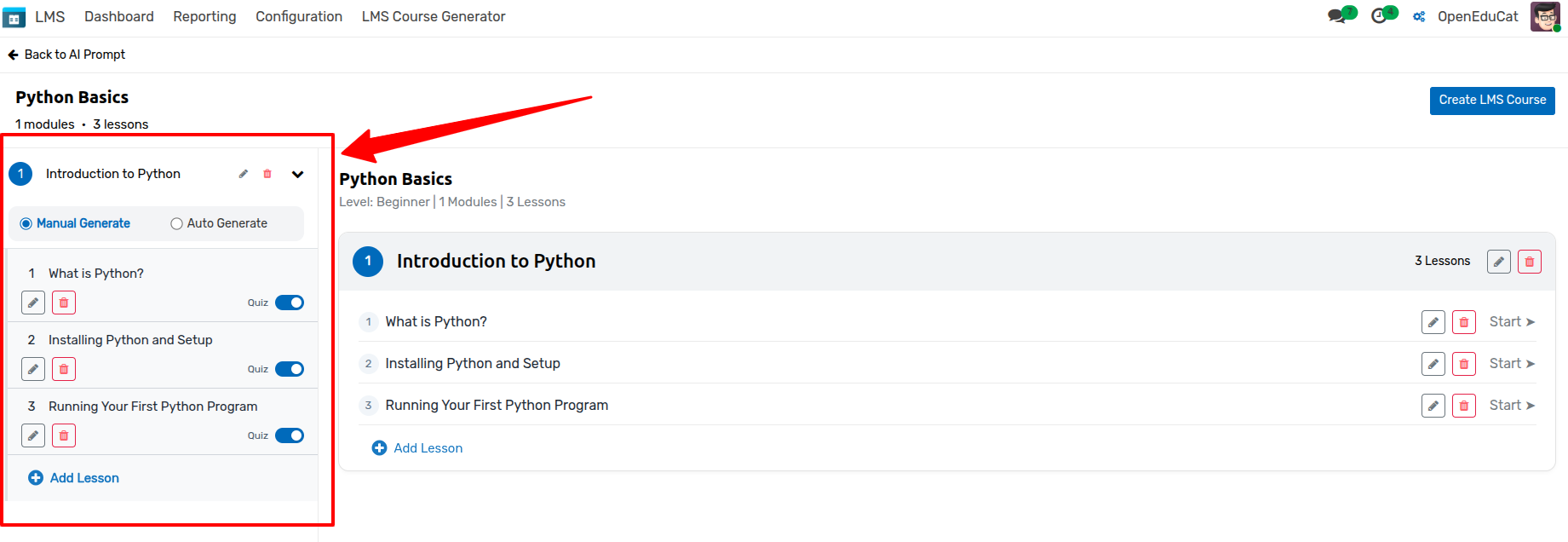1568x542 pixels.
Task: Click trash icon under Installing Python and Setup in sidebar
Action: pyautogui.click(x=64, y=369)
